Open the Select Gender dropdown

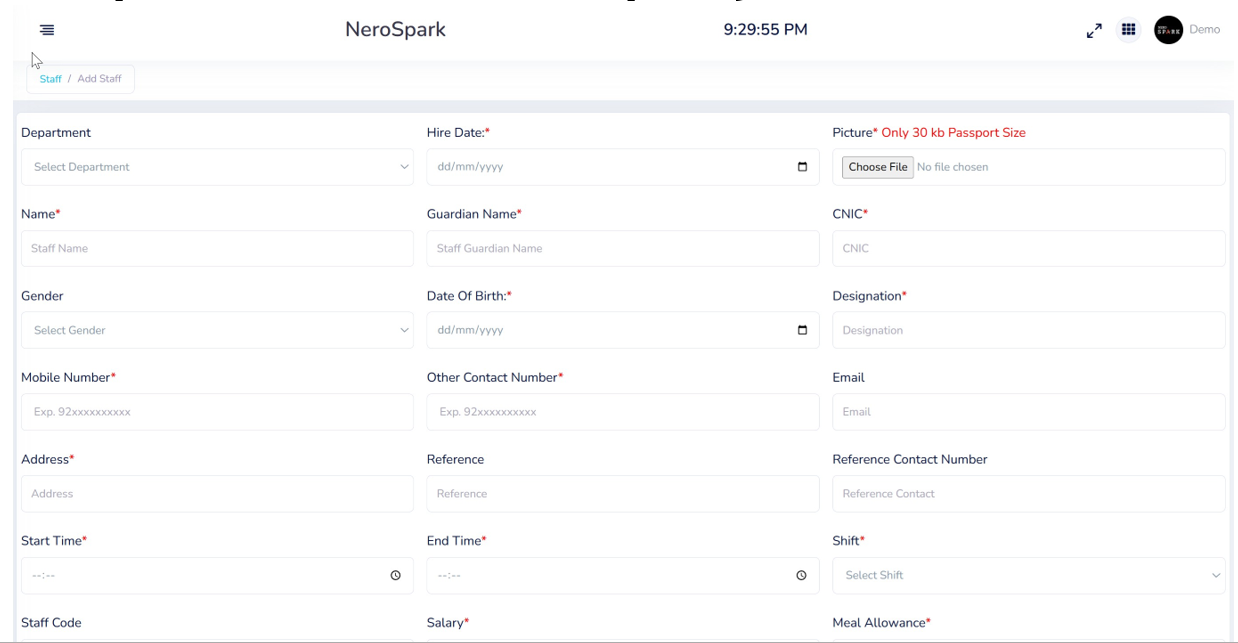[217, 330]
